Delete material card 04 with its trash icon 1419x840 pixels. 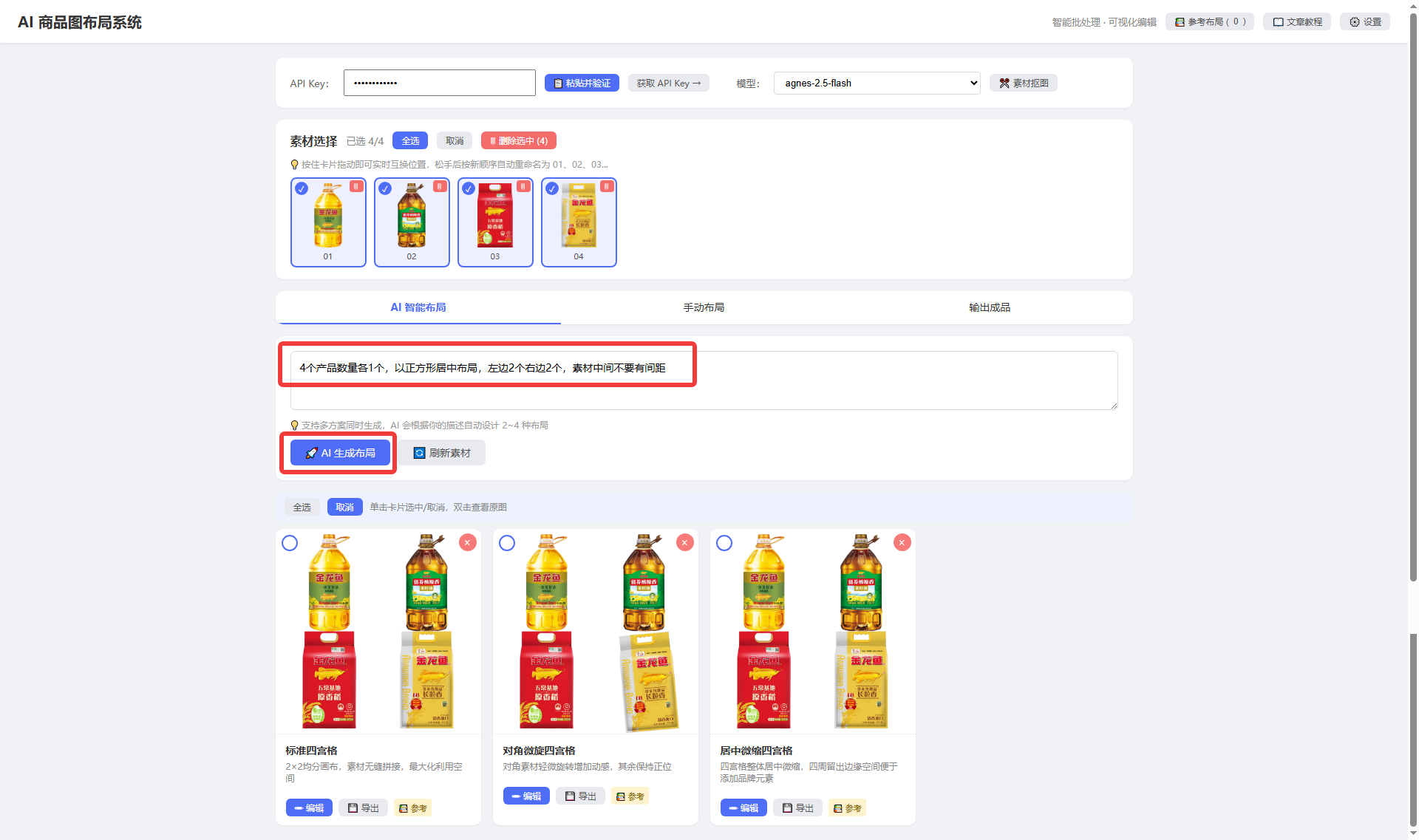point(607,187)
